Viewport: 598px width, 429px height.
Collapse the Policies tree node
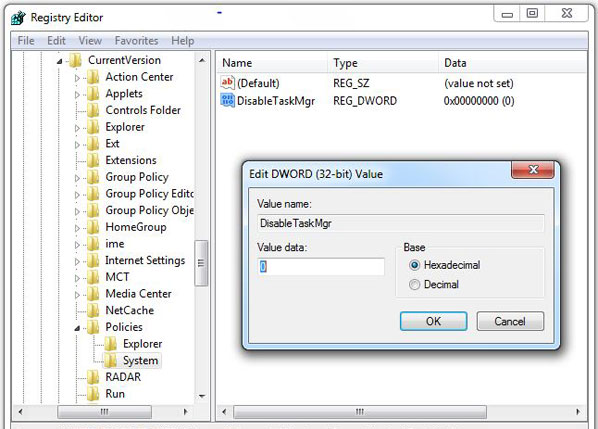point(77,328)
